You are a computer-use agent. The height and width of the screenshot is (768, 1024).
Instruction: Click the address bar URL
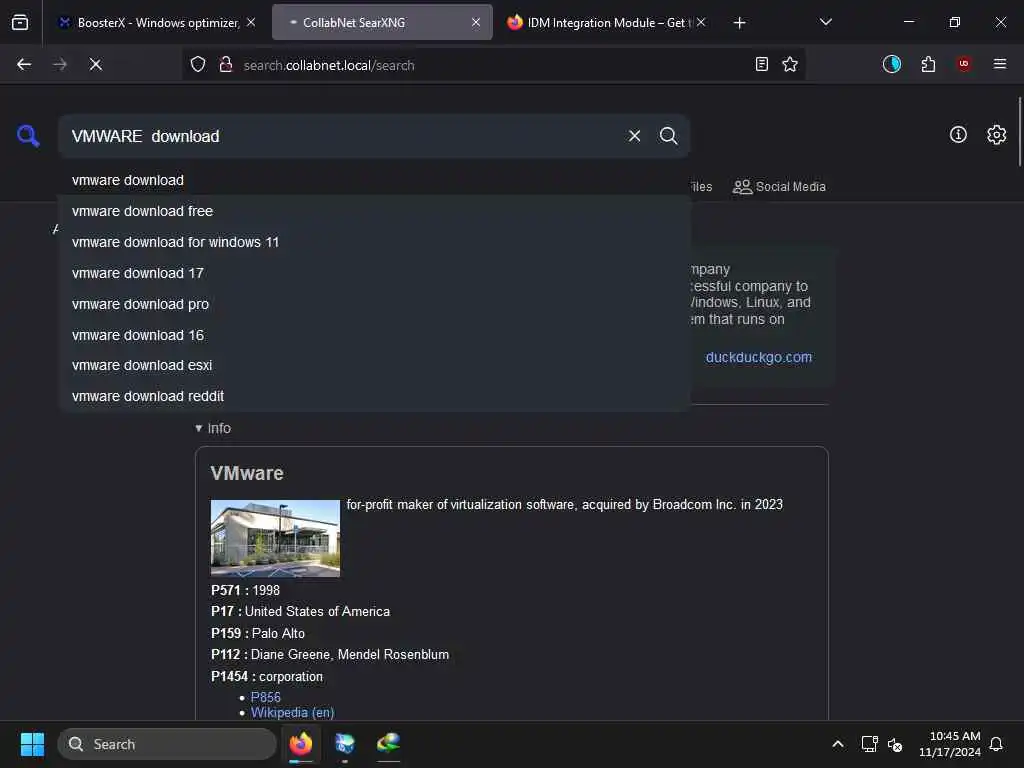pyautogui.click(x=328, y=65)
